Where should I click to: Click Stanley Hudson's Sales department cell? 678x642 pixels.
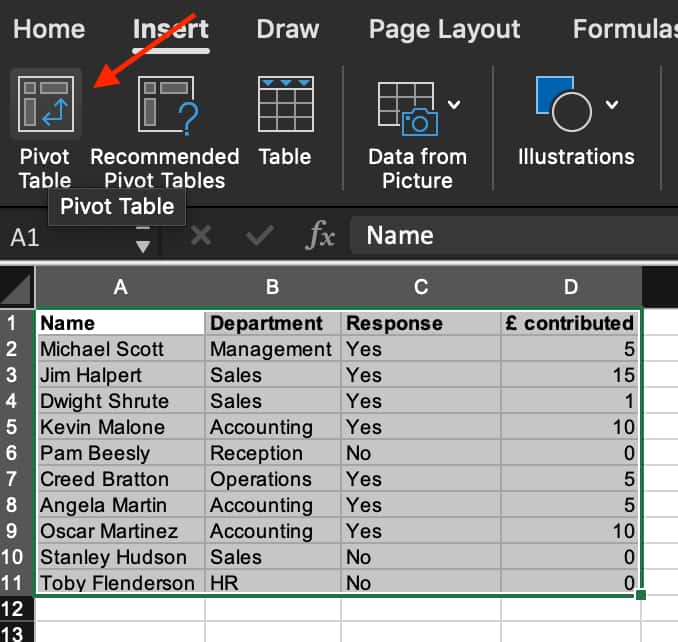pos(273,557)
